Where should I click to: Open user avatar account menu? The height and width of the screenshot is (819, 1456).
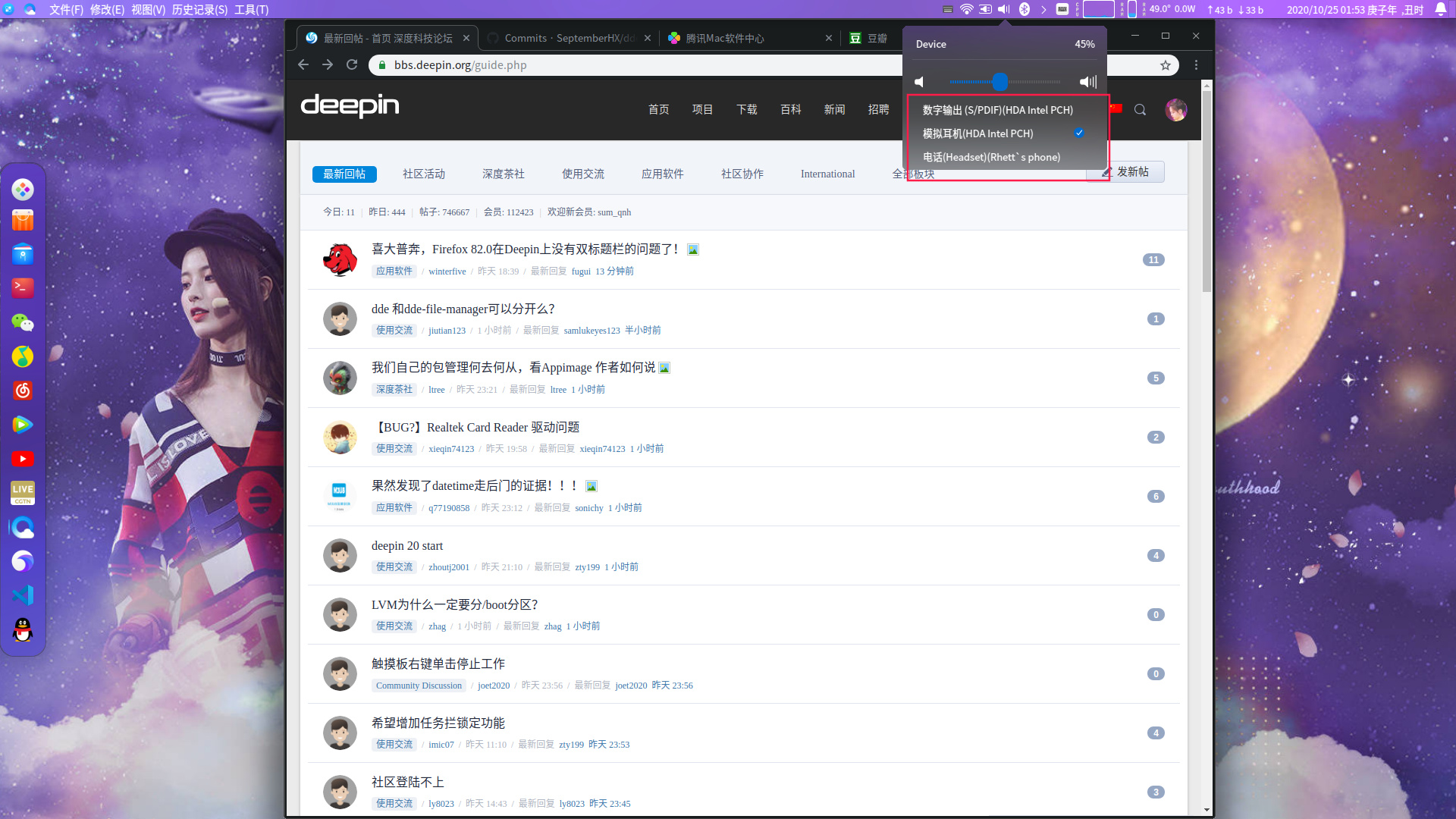pyautogui.click(x=1176, y=110)
